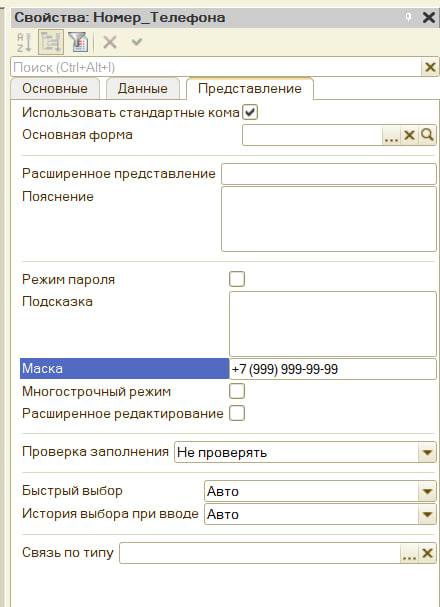The height and width of the screenshot is (607, 440).
Task: Click the Режим пароля label
Action: tap(68, 279)
